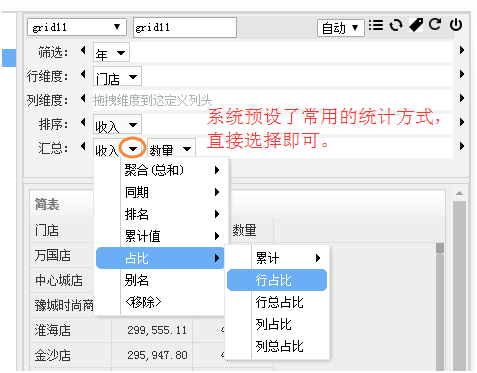Choose 别名 from the context menu

pos(160,280)
